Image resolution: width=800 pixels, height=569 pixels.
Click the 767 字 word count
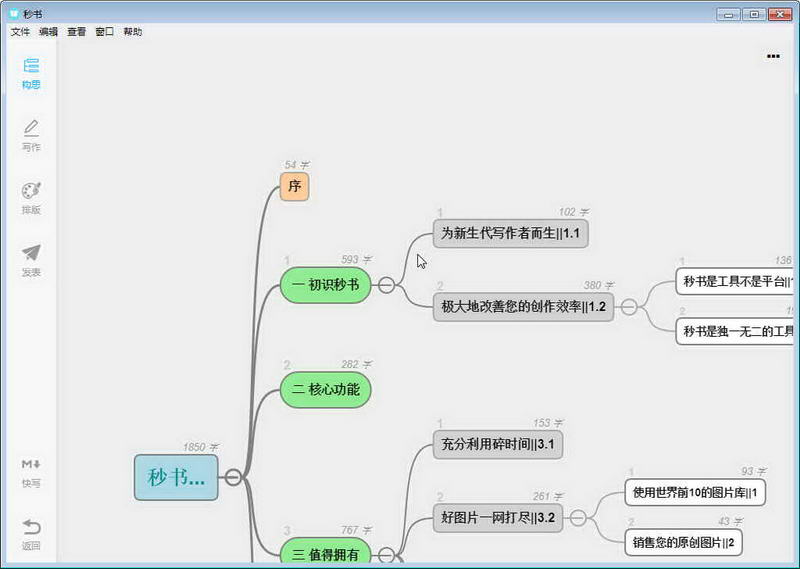pyautogui.click(x=357, y=530)
